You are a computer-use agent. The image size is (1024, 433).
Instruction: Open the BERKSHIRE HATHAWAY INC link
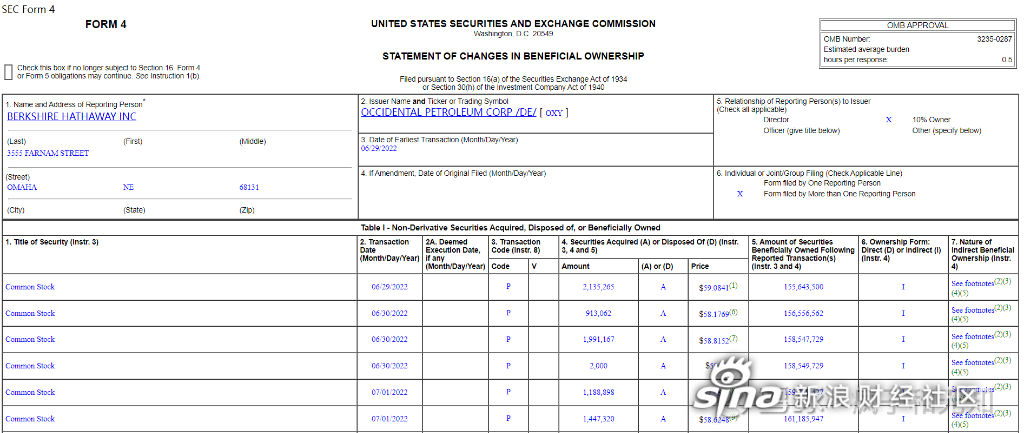tap(72, 117)
